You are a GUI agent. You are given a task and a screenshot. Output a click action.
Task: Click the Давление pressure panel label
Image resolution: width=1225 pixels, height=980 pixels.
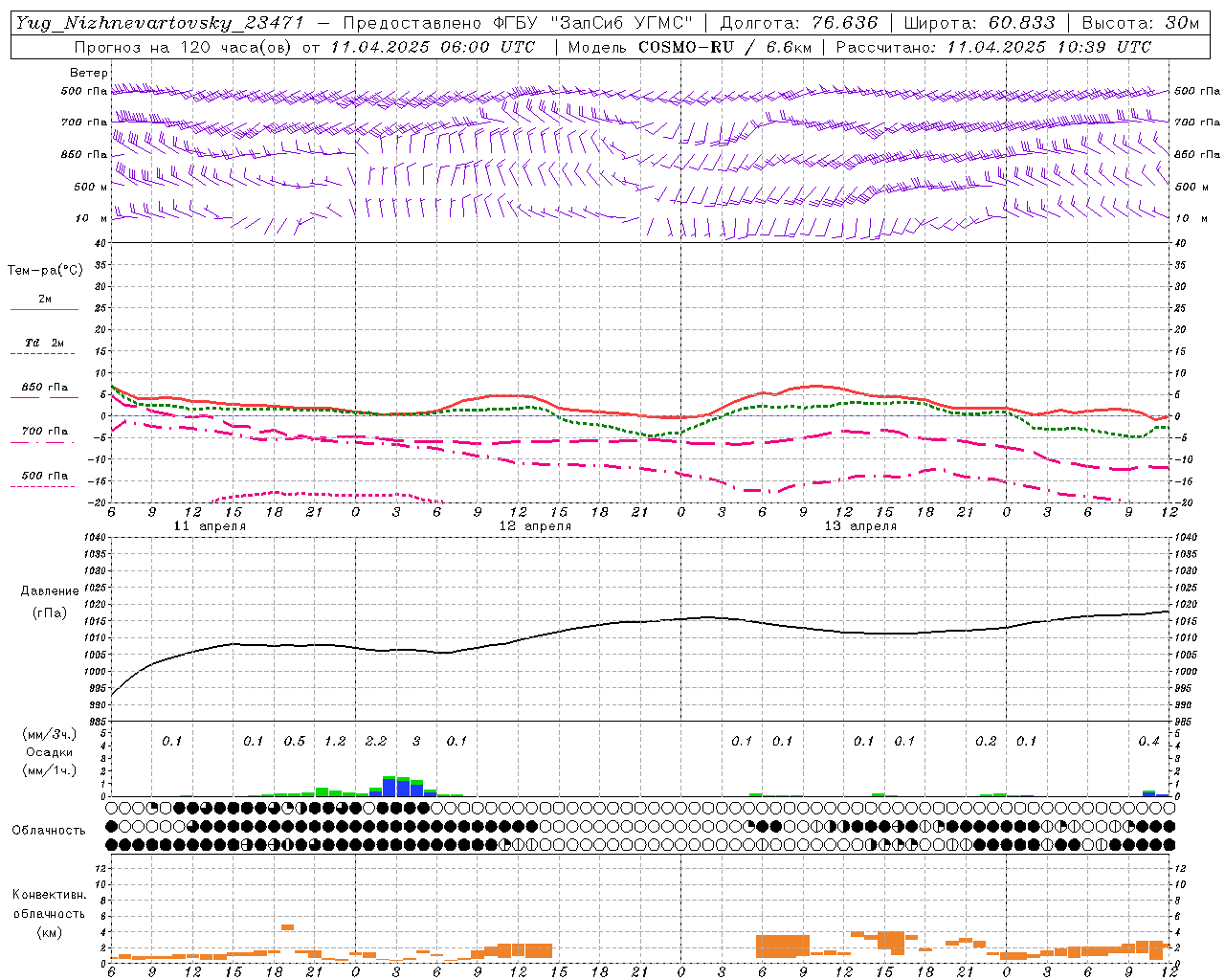[50, 591]
